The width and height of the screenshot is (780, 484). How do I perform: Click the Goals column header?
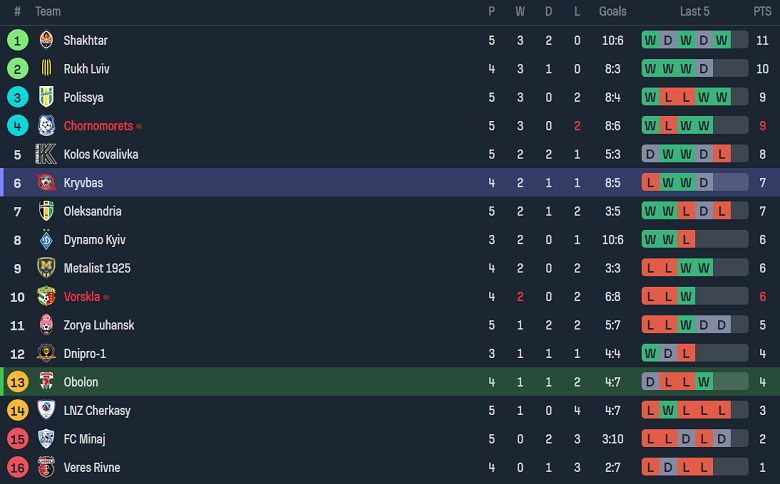coord(613,12)
